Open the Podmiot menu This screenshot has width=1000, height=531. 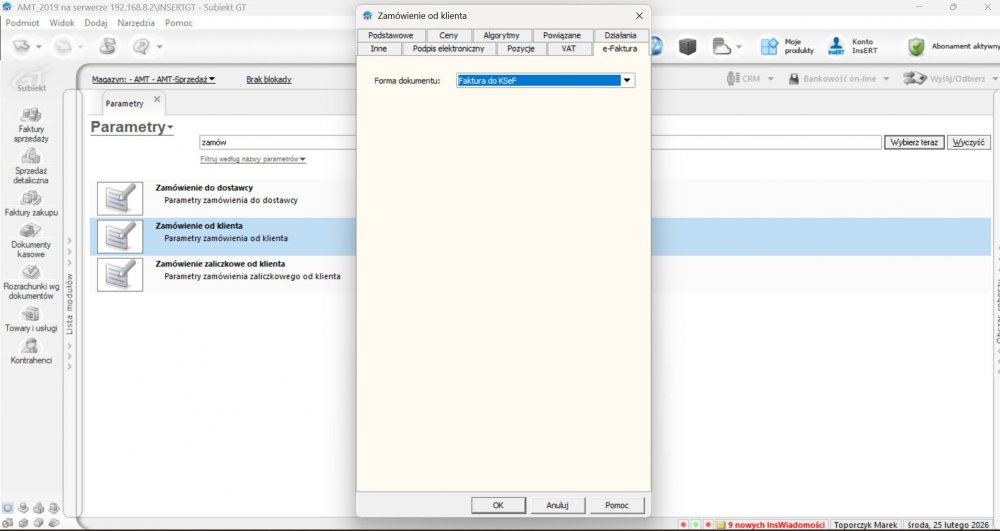(x=22, y=22)
